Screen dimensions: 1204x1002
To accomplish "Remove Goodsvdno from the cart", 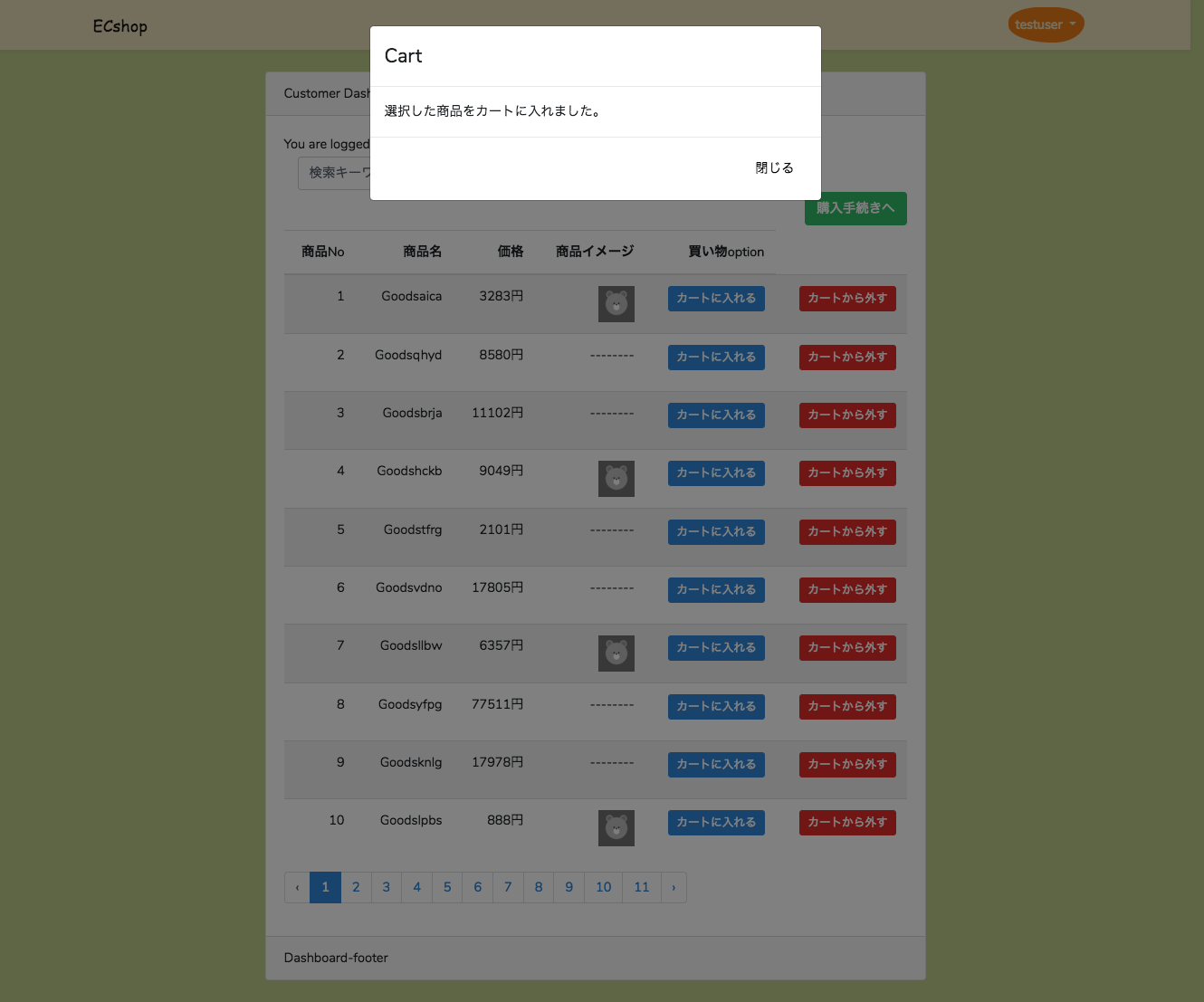I will pos(847,590).
